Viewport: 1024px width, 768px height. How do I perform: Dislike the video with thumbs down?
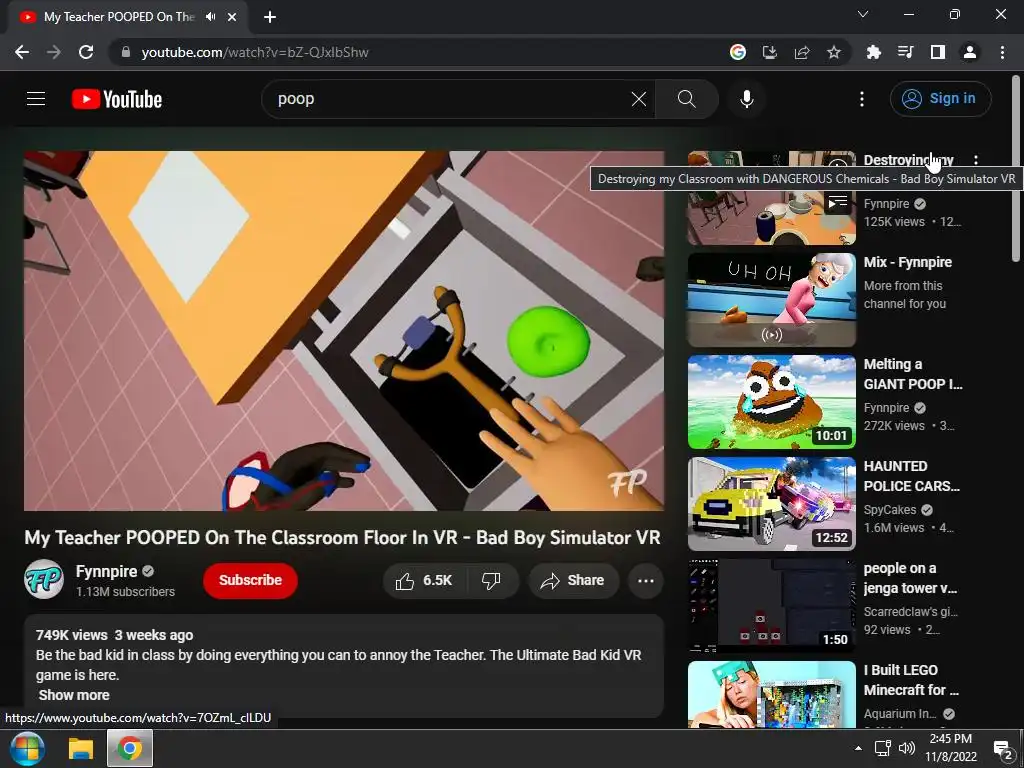point(491,581)
